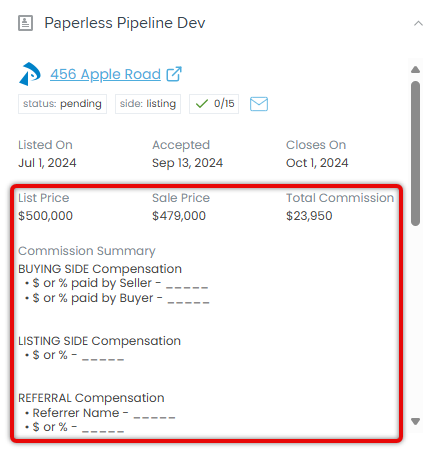Click the Paperless Pipeline Dev panel icon
The image size is (427, 452).
click(25, 23)
